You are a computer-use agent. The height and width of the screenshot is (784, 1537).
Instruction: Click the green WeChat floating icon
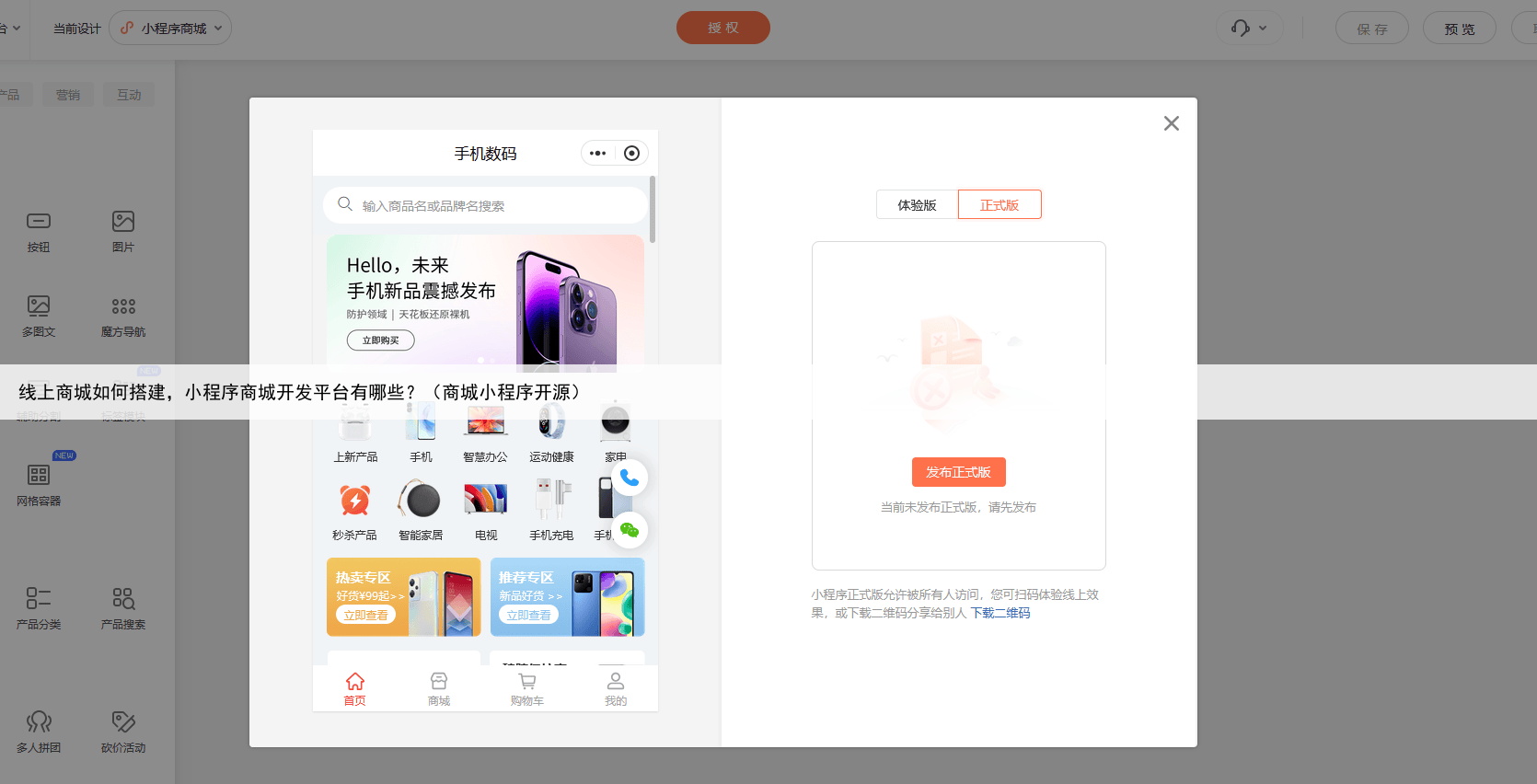630,530
